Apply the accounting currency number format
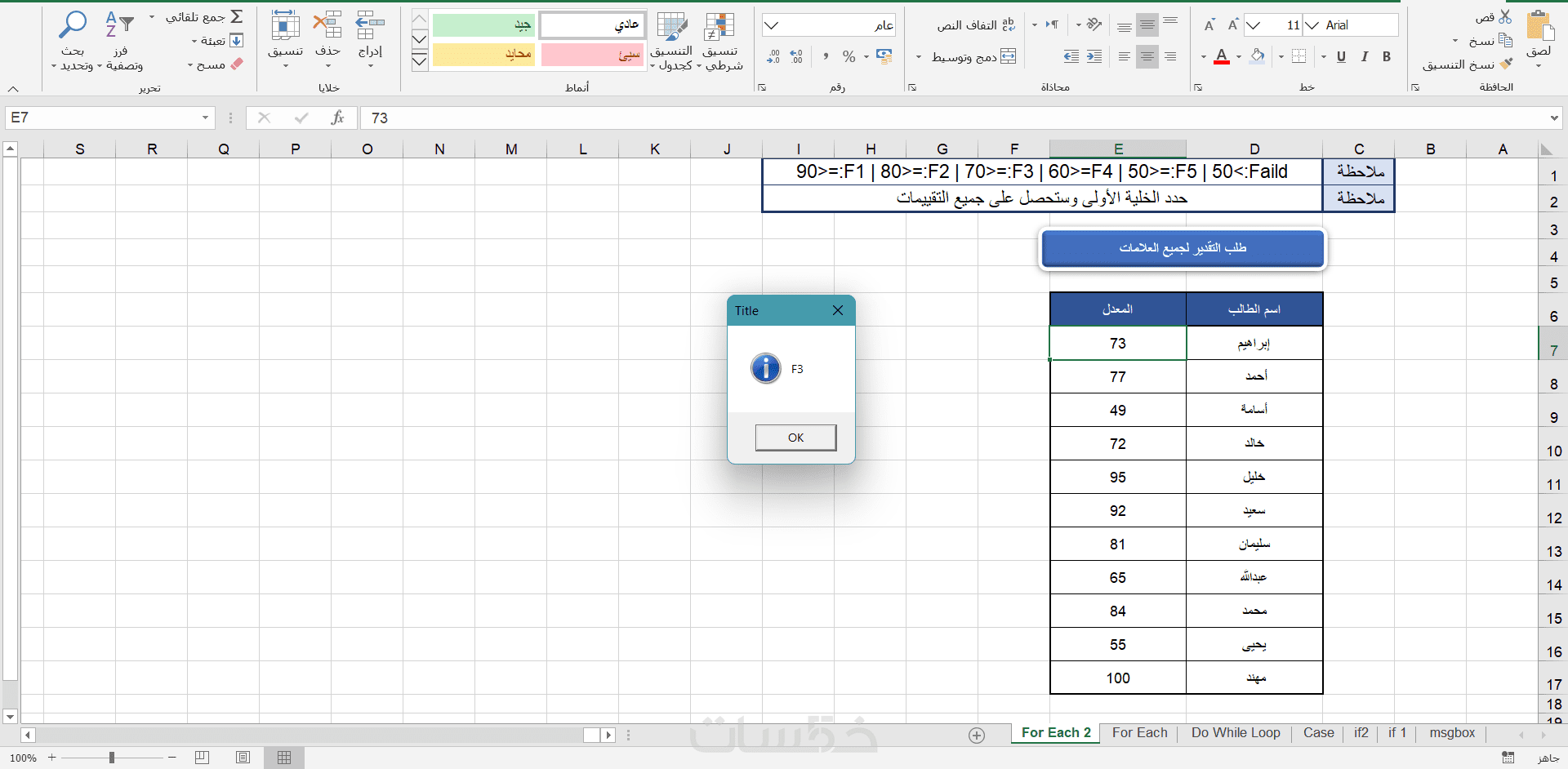 coord(884,56)
